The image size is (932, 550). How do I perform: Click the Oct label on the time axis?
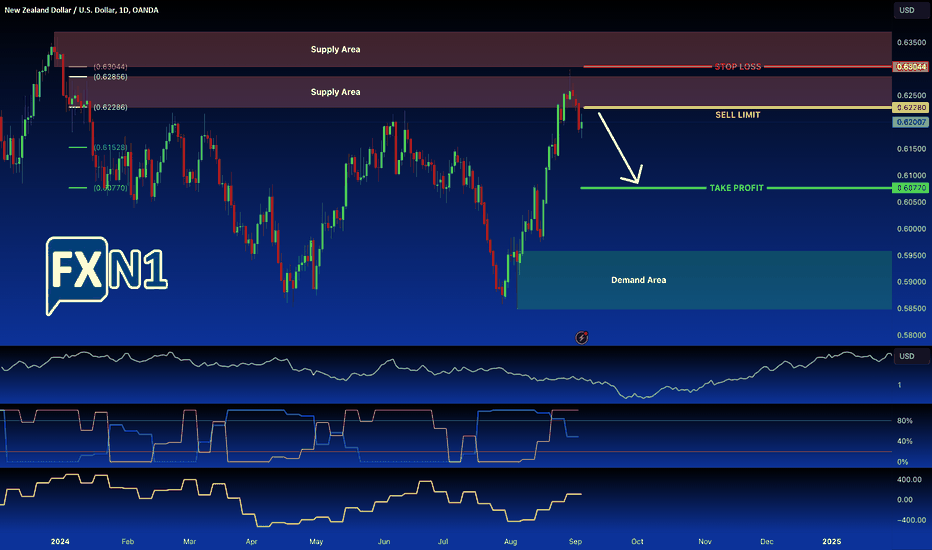pyautogui.click(x=637, y=541)
